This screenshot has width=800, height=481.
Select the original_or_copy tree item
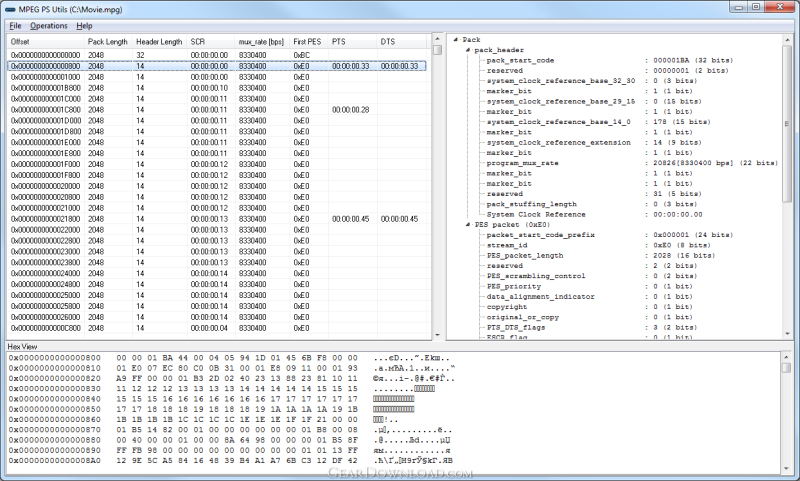[x=523, y=317]
